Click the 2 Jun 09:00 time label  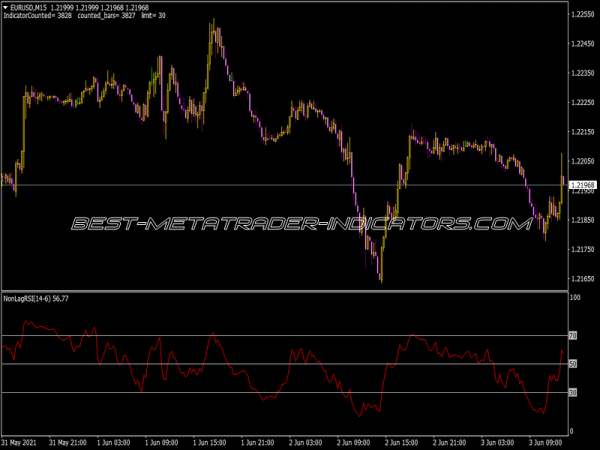click(353, 443)
